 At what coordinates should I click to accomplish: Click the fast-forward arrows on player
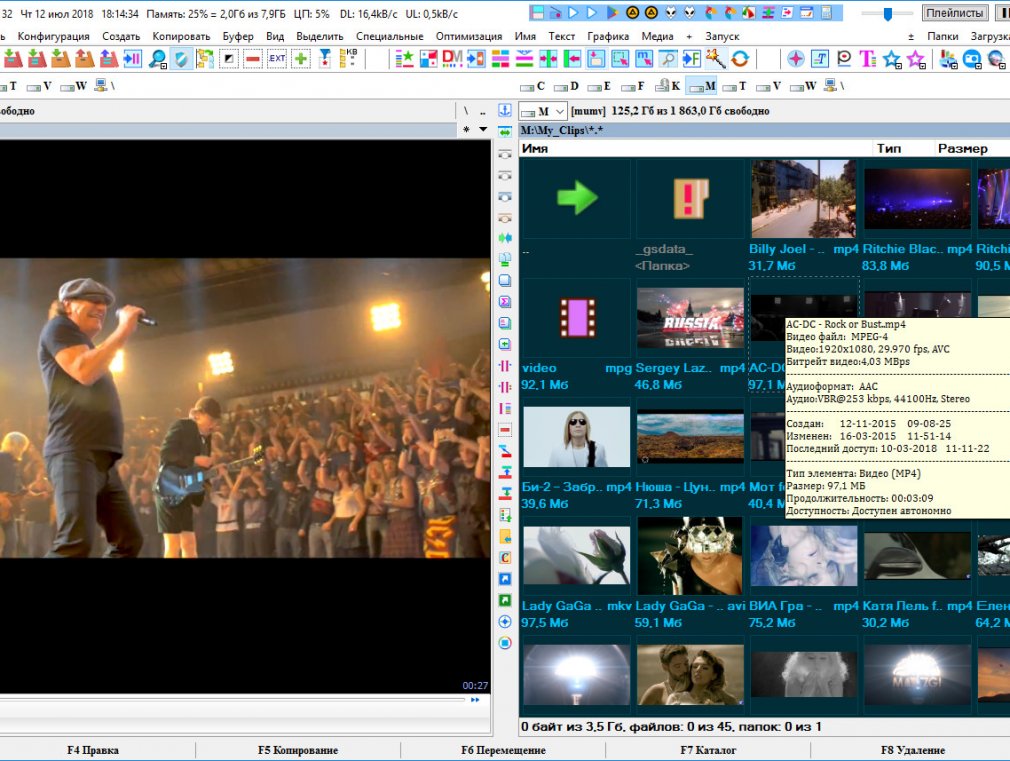(x=475, y=700)
